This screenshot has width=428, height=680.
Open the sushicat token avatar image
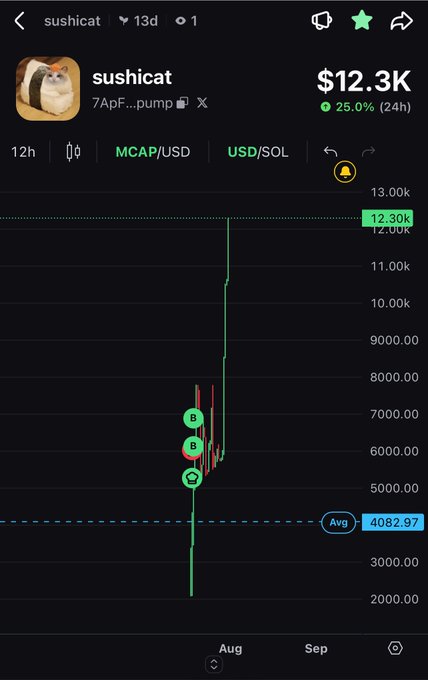tap(48, 88)
